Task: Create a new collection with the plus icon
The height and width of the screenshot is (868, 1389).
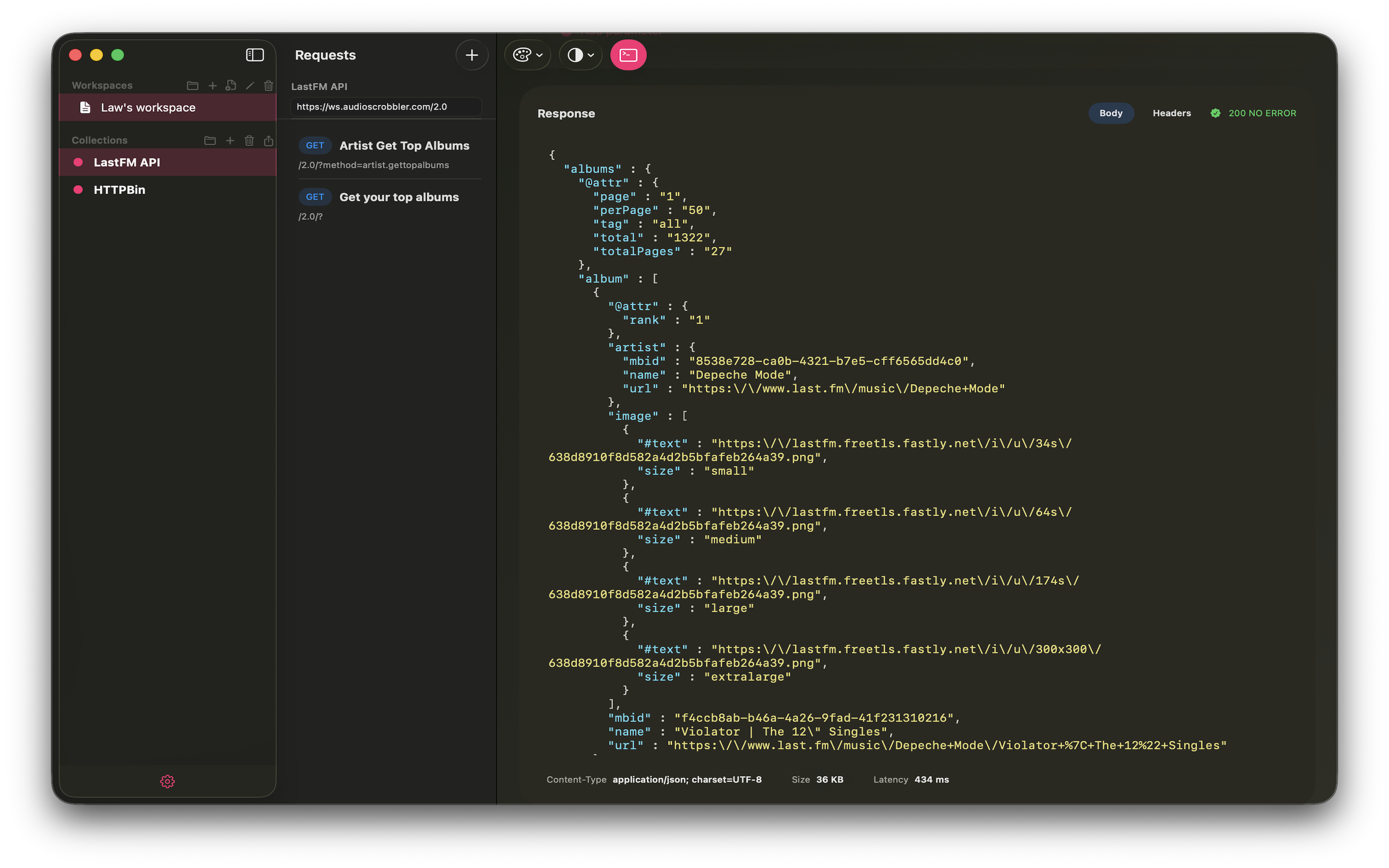Action: [230, 140]
